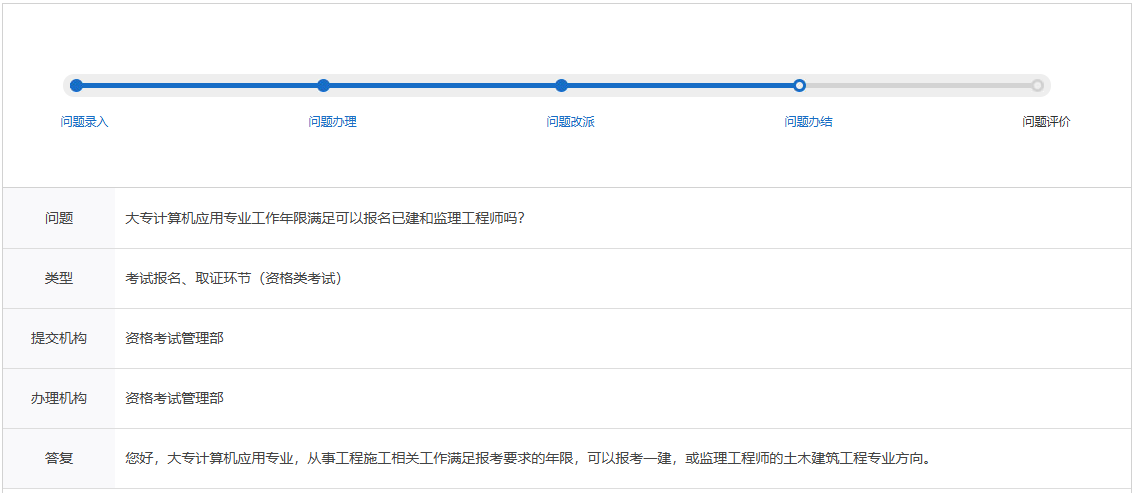Select the 提交机构 row header cell
The height and width of the screenshot is (493, 1135).
[59, 338]
